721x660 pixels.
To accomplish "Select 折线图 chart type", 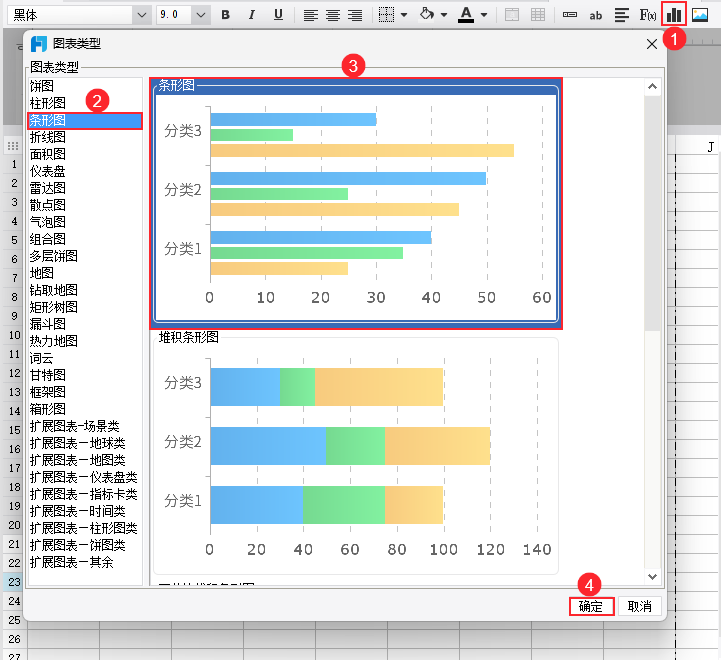I will coord(85,137).
